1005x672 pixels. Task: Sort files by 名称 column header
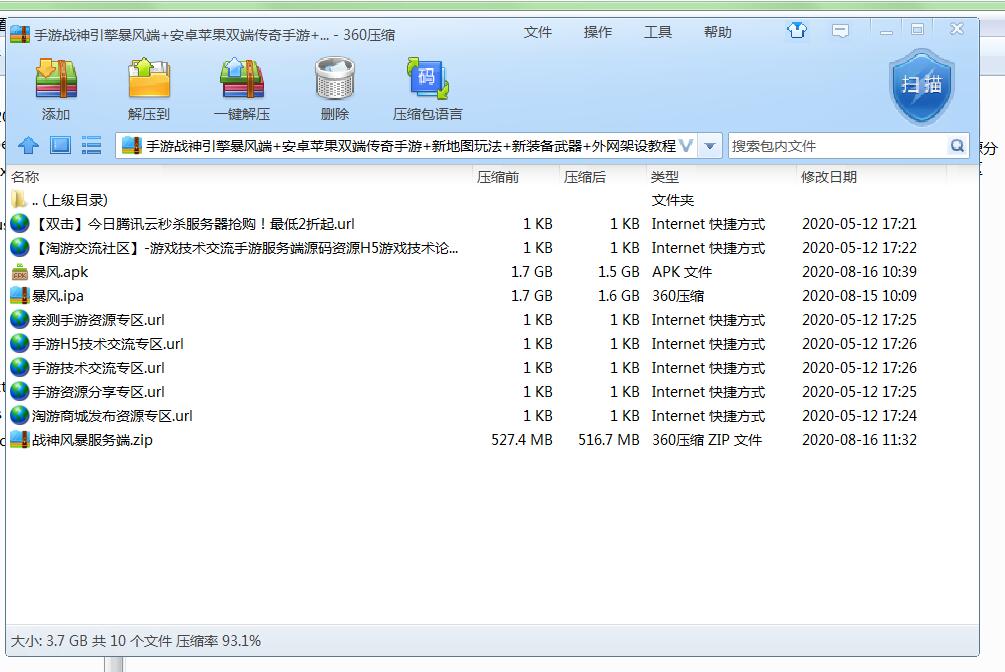(x=26, y=177)
